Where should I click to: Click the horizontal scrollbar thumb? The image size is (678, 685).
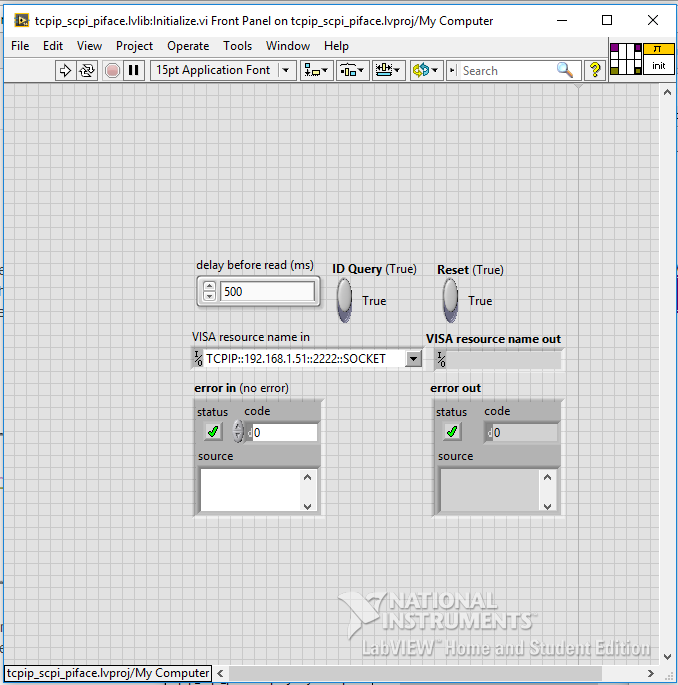point(415,673)
